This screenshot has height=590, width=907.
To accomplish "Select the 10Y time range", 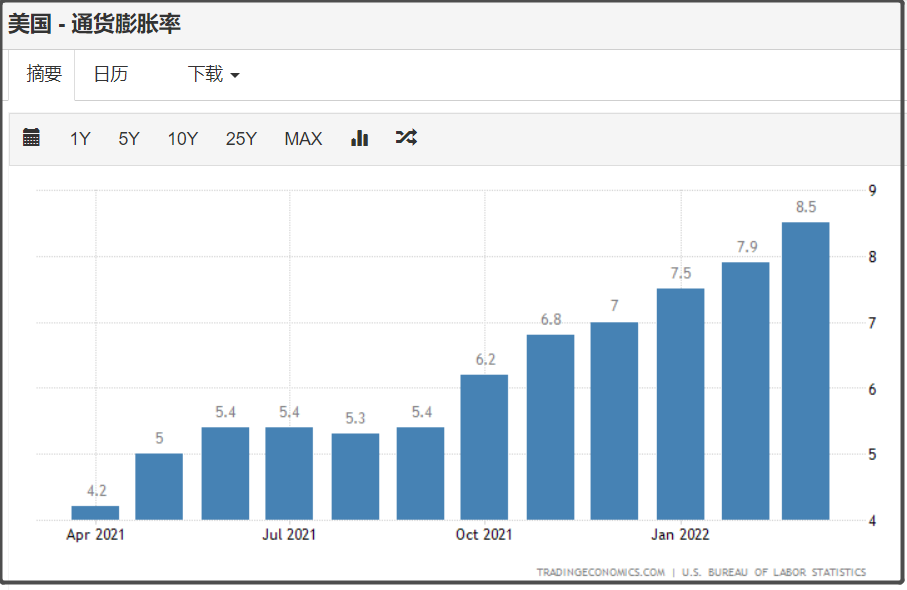I will [183, 139].
